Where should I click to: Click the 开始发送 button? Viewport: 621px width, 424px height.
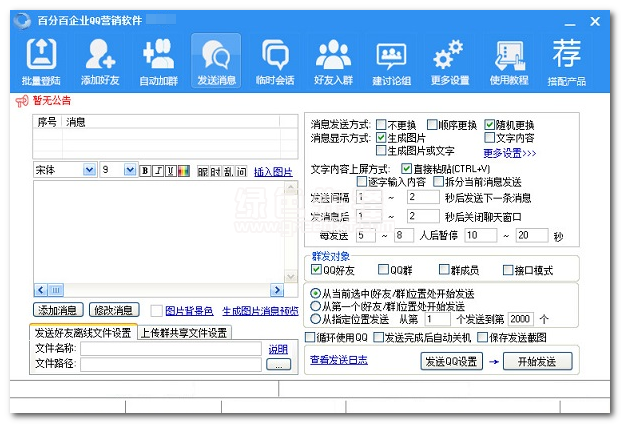(x=537, y=361)
